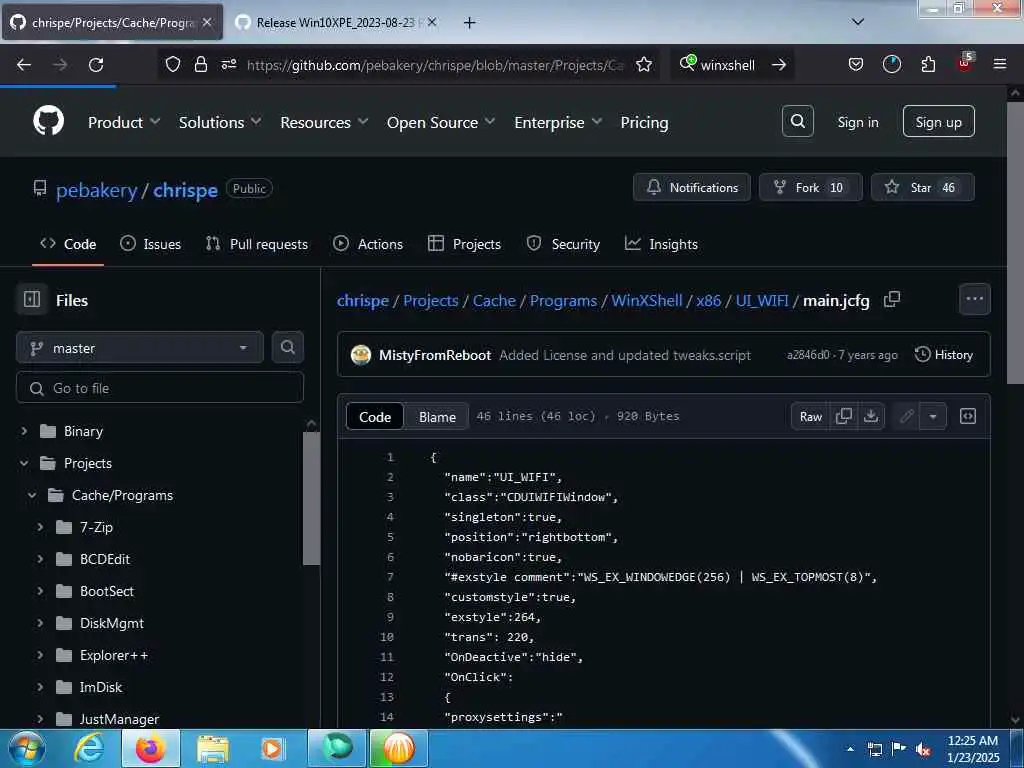View file History link
The width and height of the screenshot is (1024, 768).
coord(944,355)
